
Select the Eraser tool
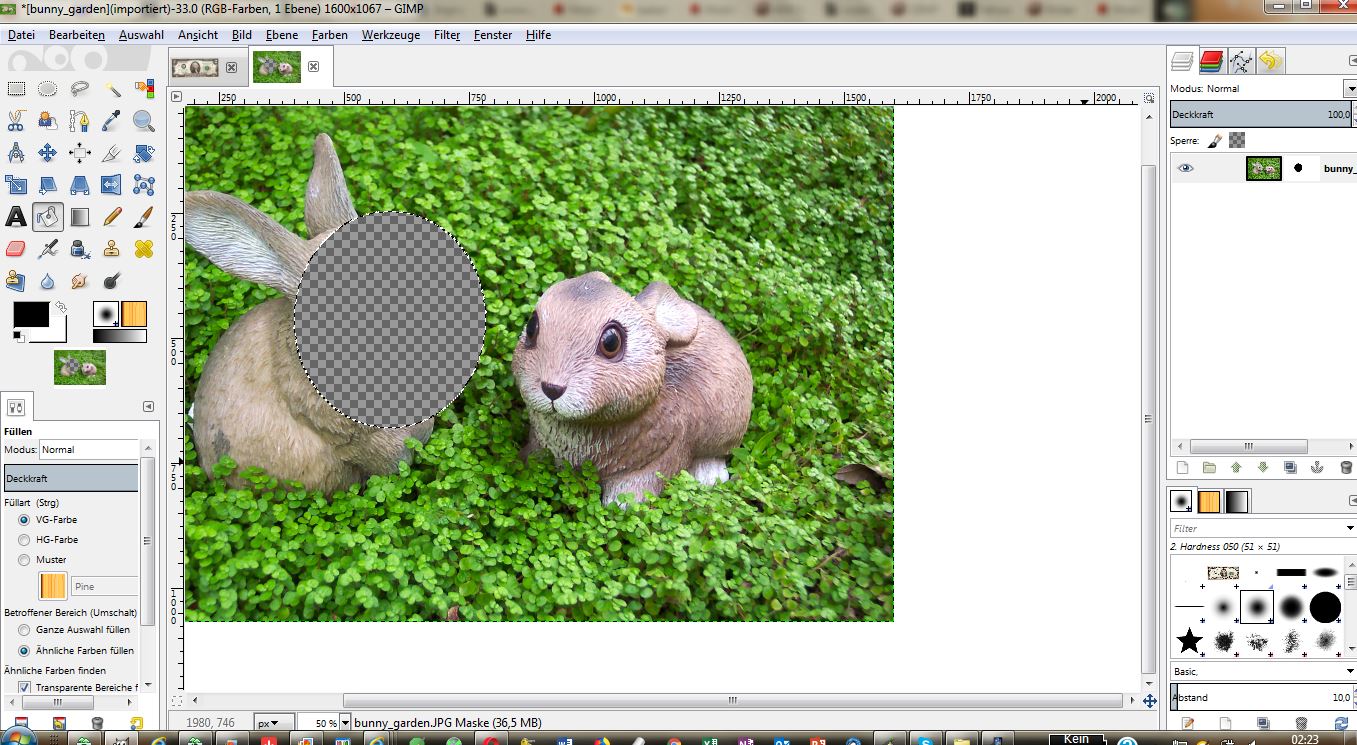coord(16,249)
